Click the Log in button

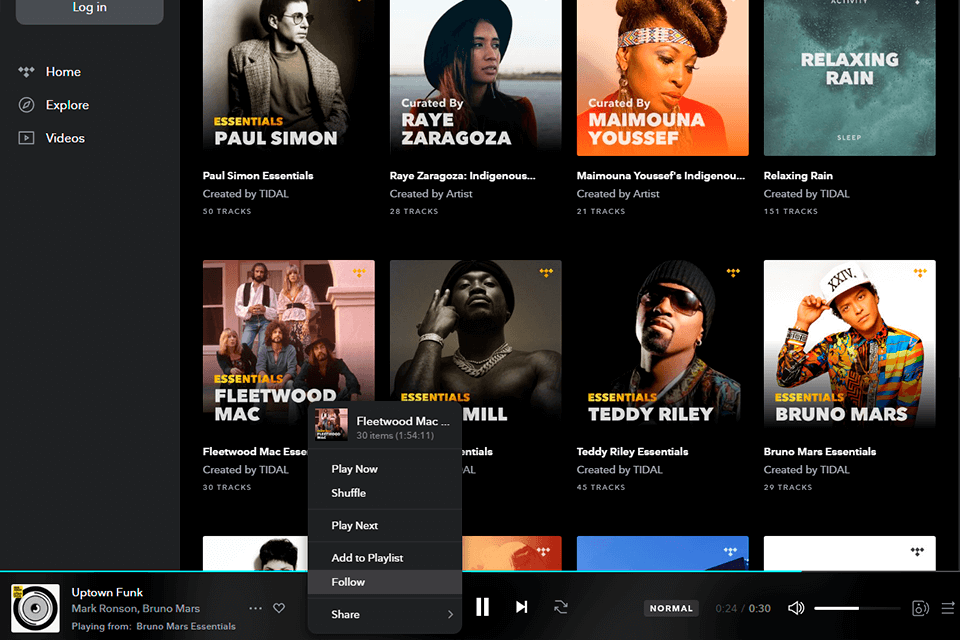point(89,7)
